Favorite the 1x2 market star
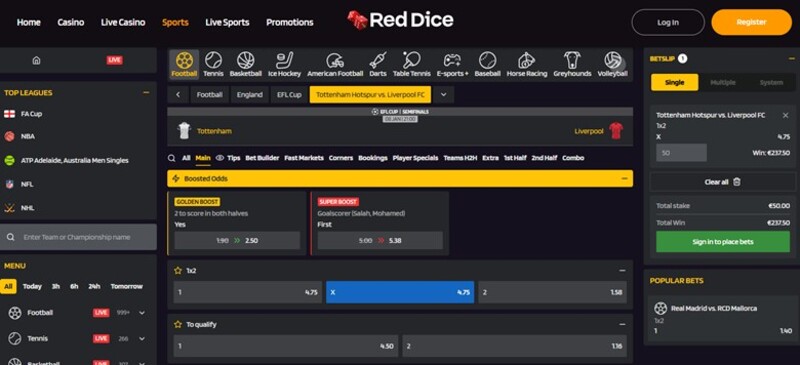800x365 pixels. click(x=178, y=271)
